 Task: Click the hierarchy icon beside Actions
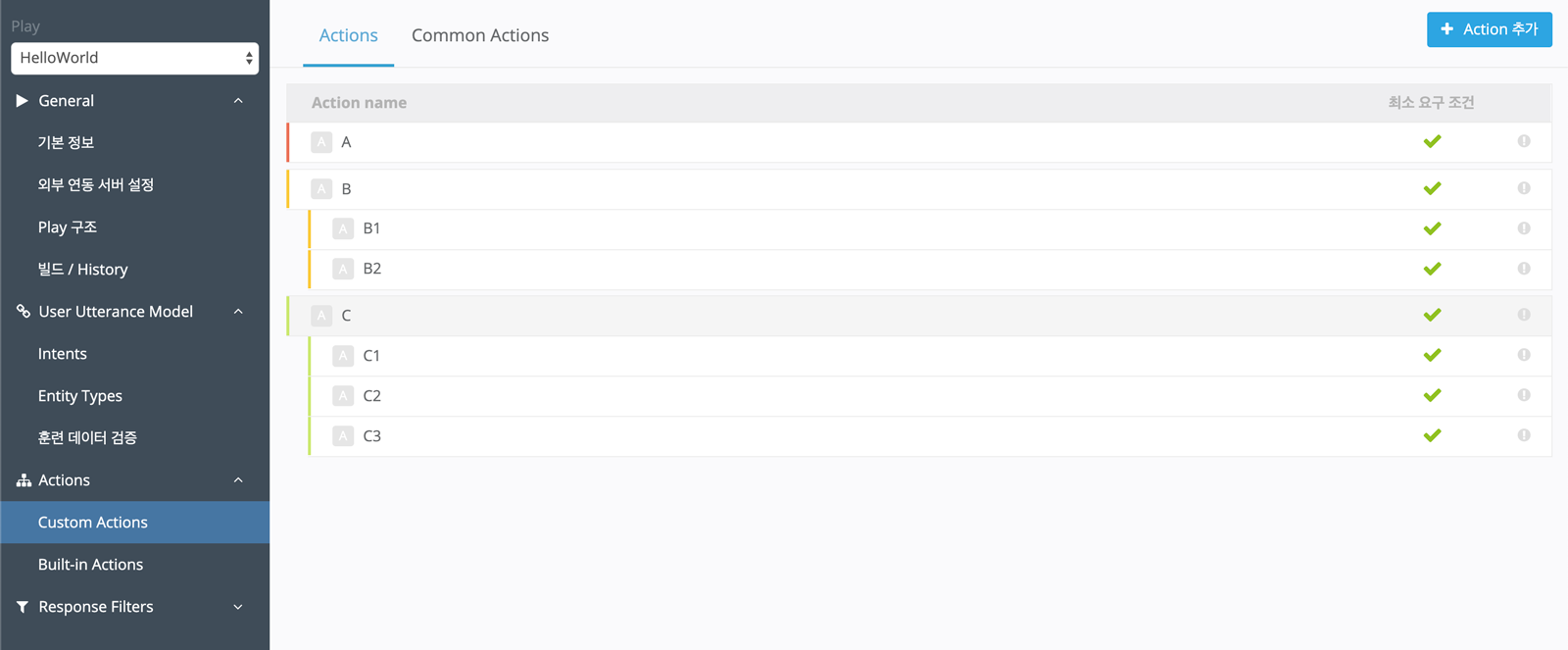tap(24, 480)
